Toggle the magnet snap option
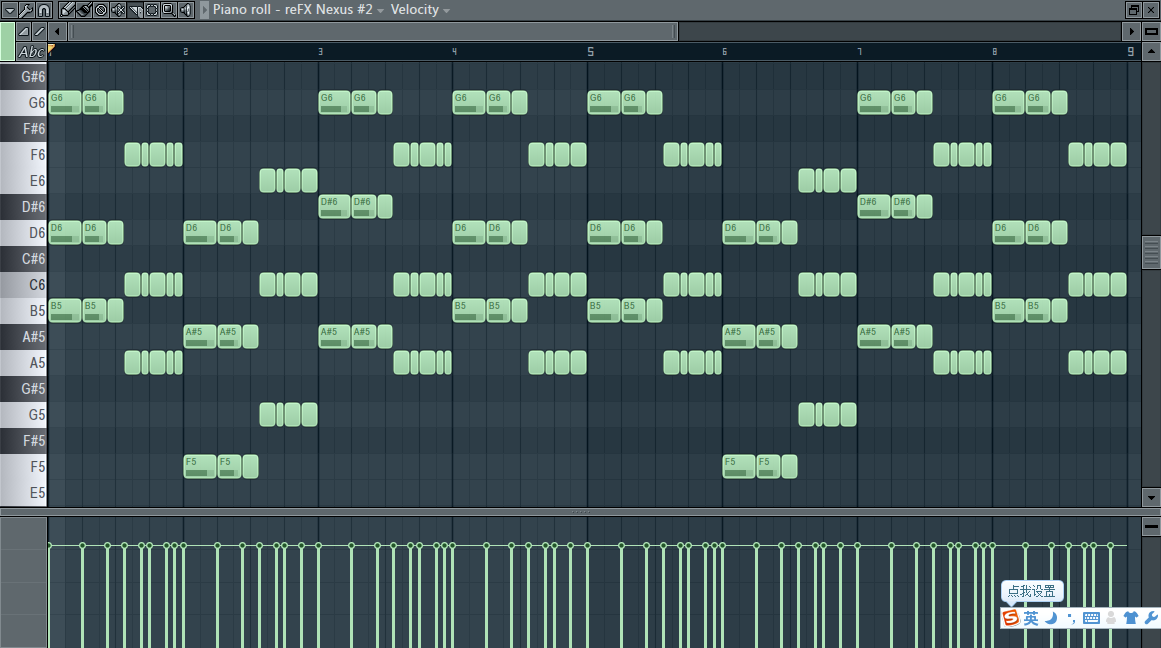Screen dimensions: 1161x648 pyautogui.click(x=44, y=10)
